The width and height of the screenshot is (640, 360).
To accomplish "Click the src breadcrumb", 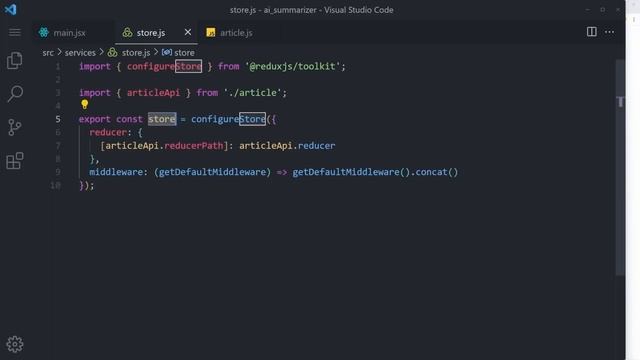I will [48, 53].
